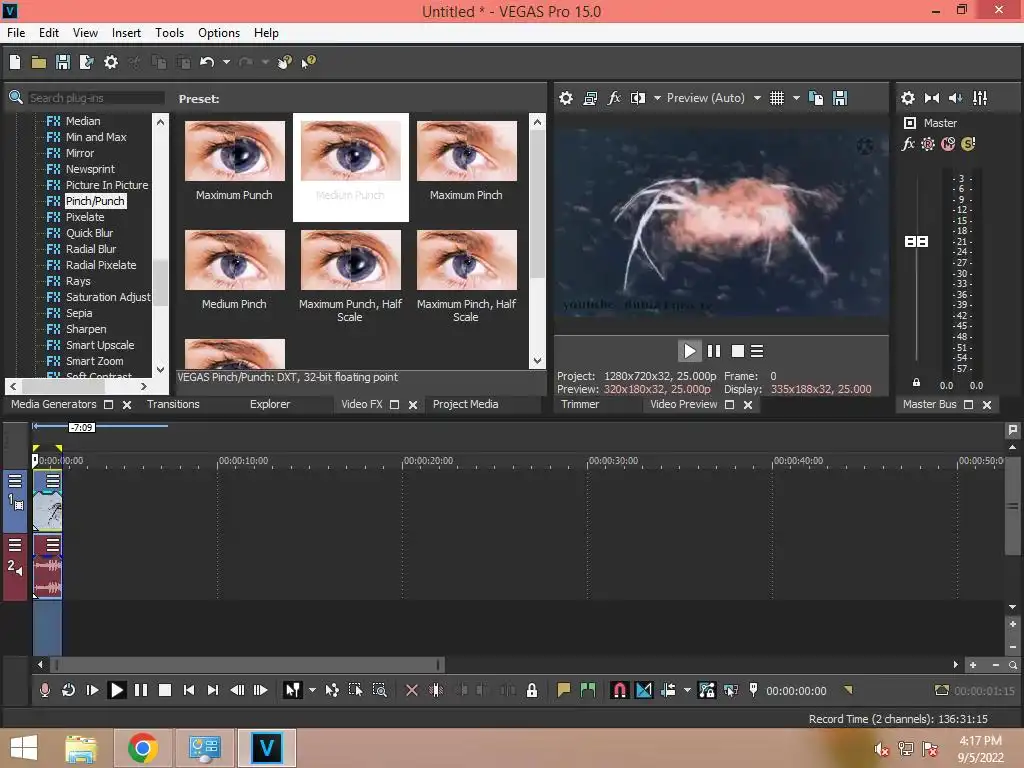Open Video Preview settings gear

pyautogui.click(x=566, y=98)
